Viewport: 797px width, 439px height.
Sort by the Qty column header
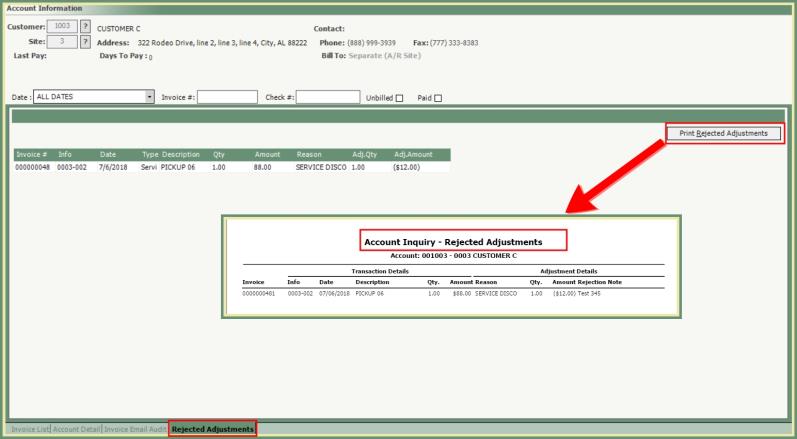[x=219, y=154]
